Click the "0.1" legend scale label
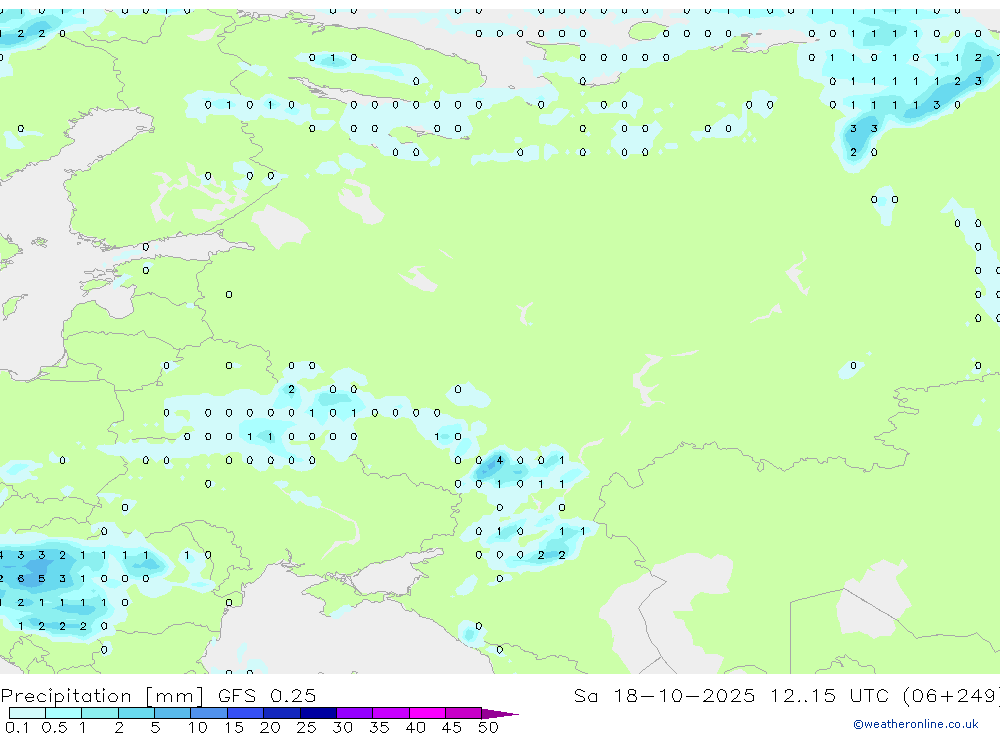The image size is (1000, 733). pyautogui.click(x=17, y=727)
